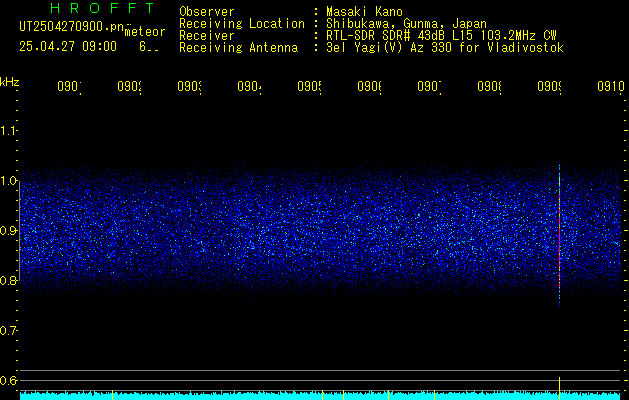Click the 0.8 kHz frequency label
Viewport: 629px width, 400px height.
coord(9,280)
